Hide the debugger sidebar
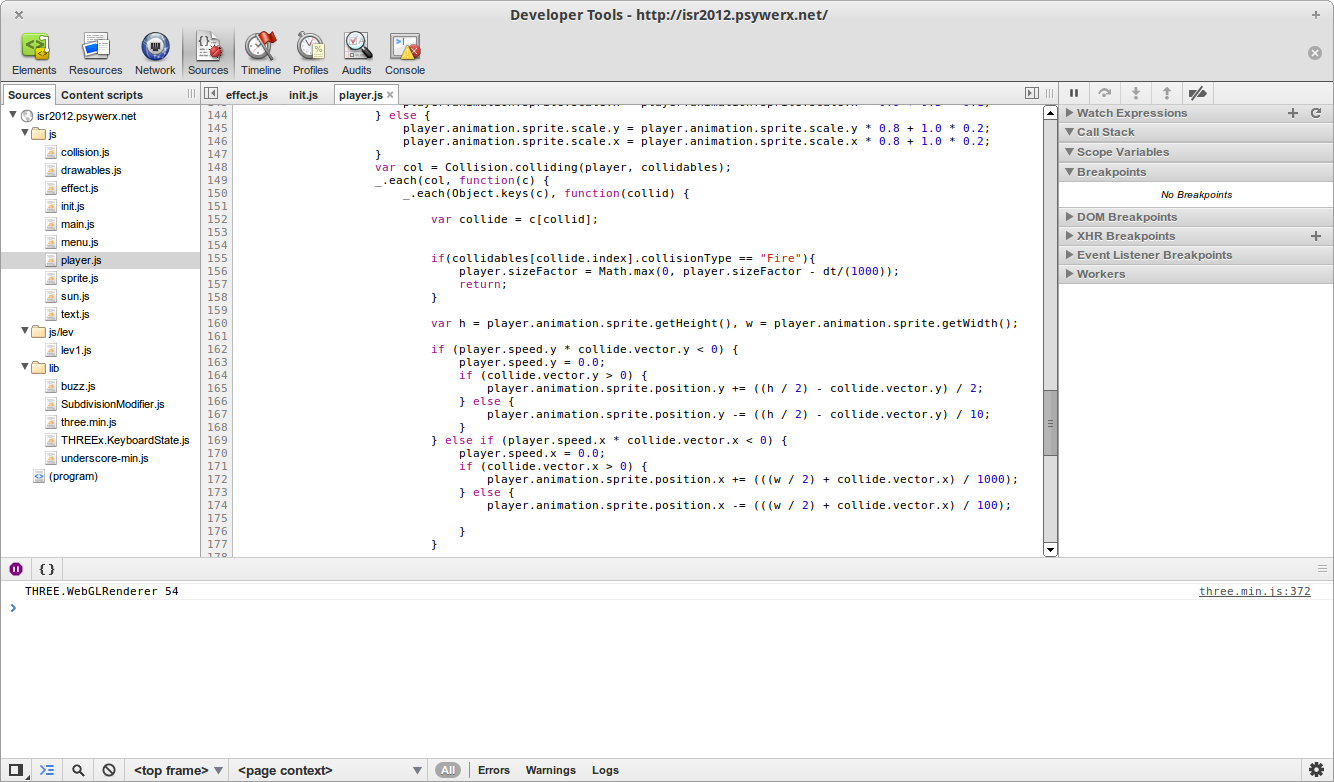 (1032, 93)
